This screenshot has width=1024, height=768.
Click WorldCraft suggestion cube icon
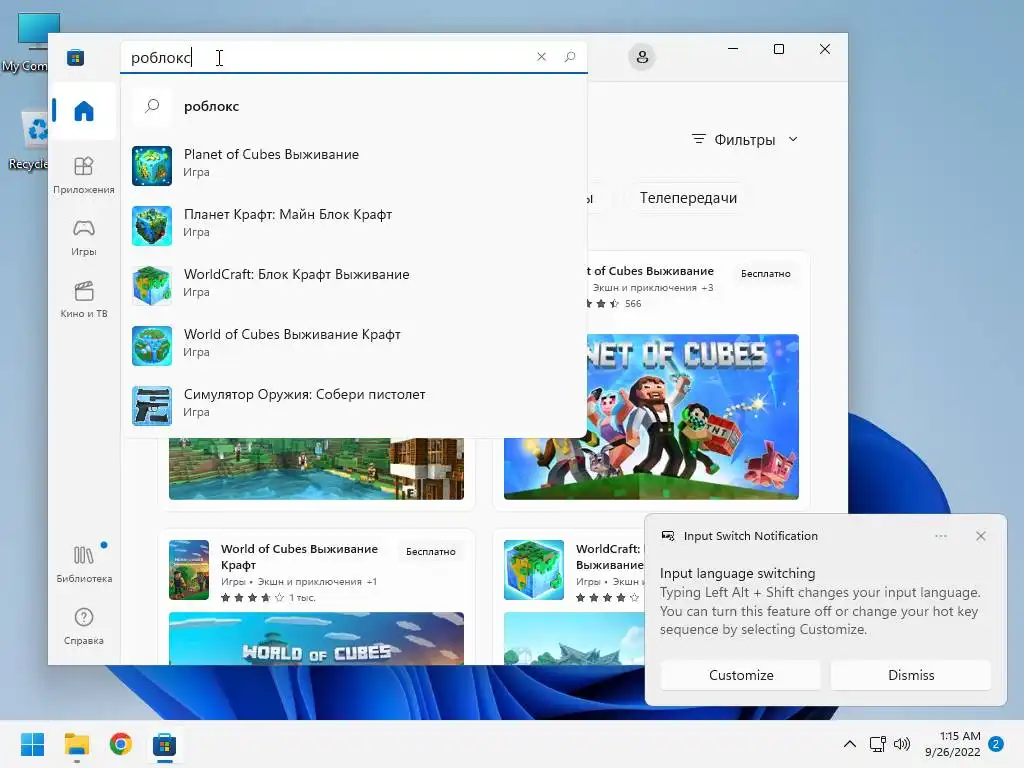tap(152, 286)
